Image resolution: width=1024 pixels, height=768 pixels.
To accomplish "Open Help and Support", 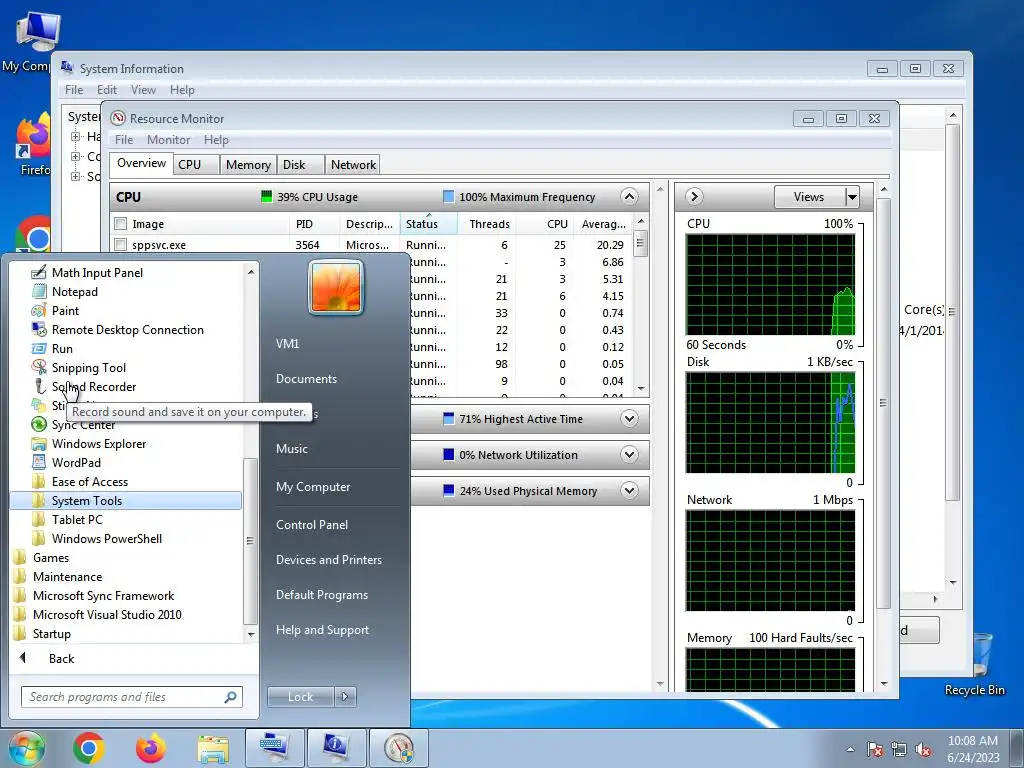I will coord(322,630).
